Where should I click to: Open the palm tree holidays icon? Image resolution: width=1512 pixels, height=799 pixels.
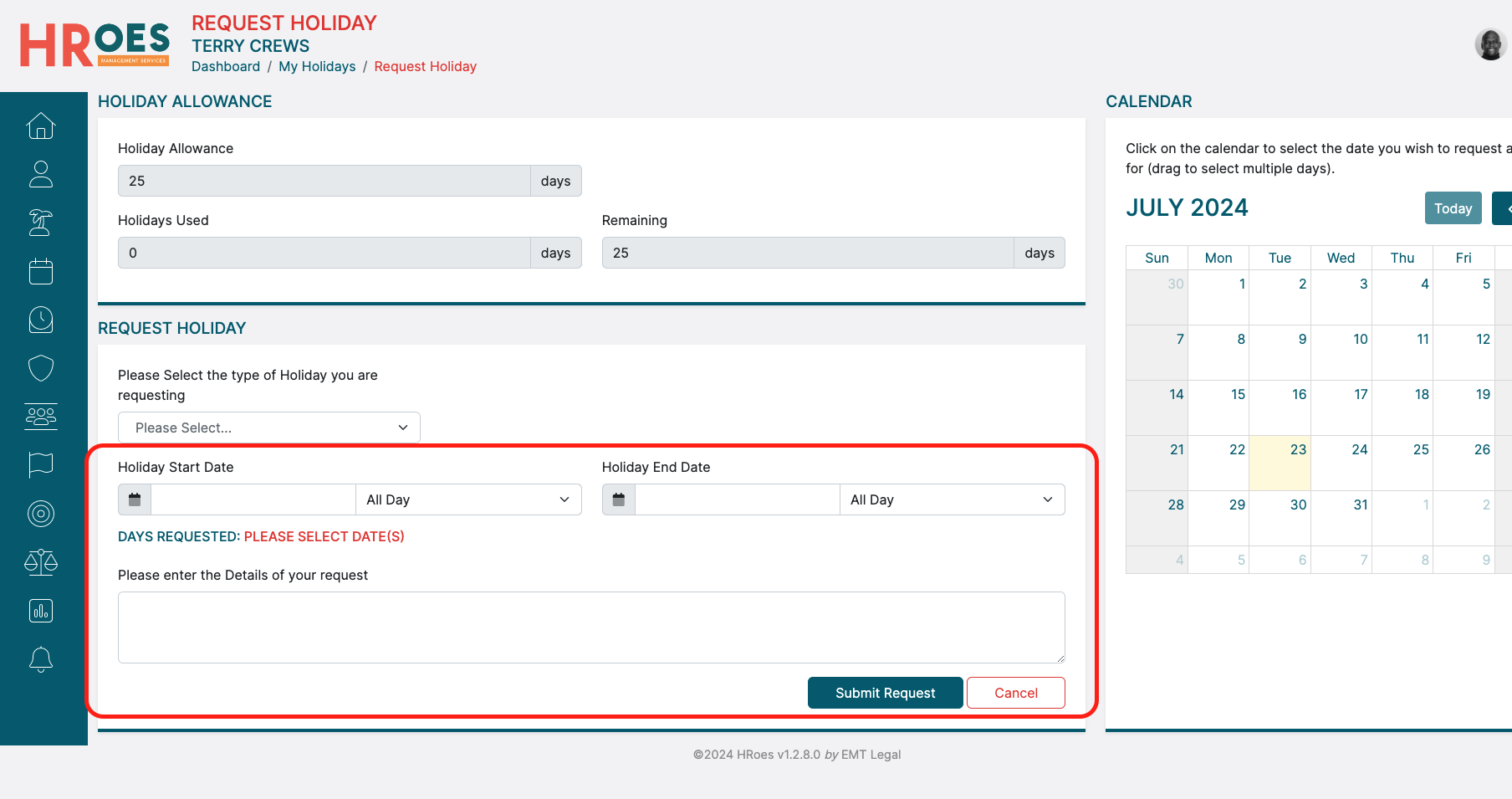pyautogui.click(x=41, y=223)
